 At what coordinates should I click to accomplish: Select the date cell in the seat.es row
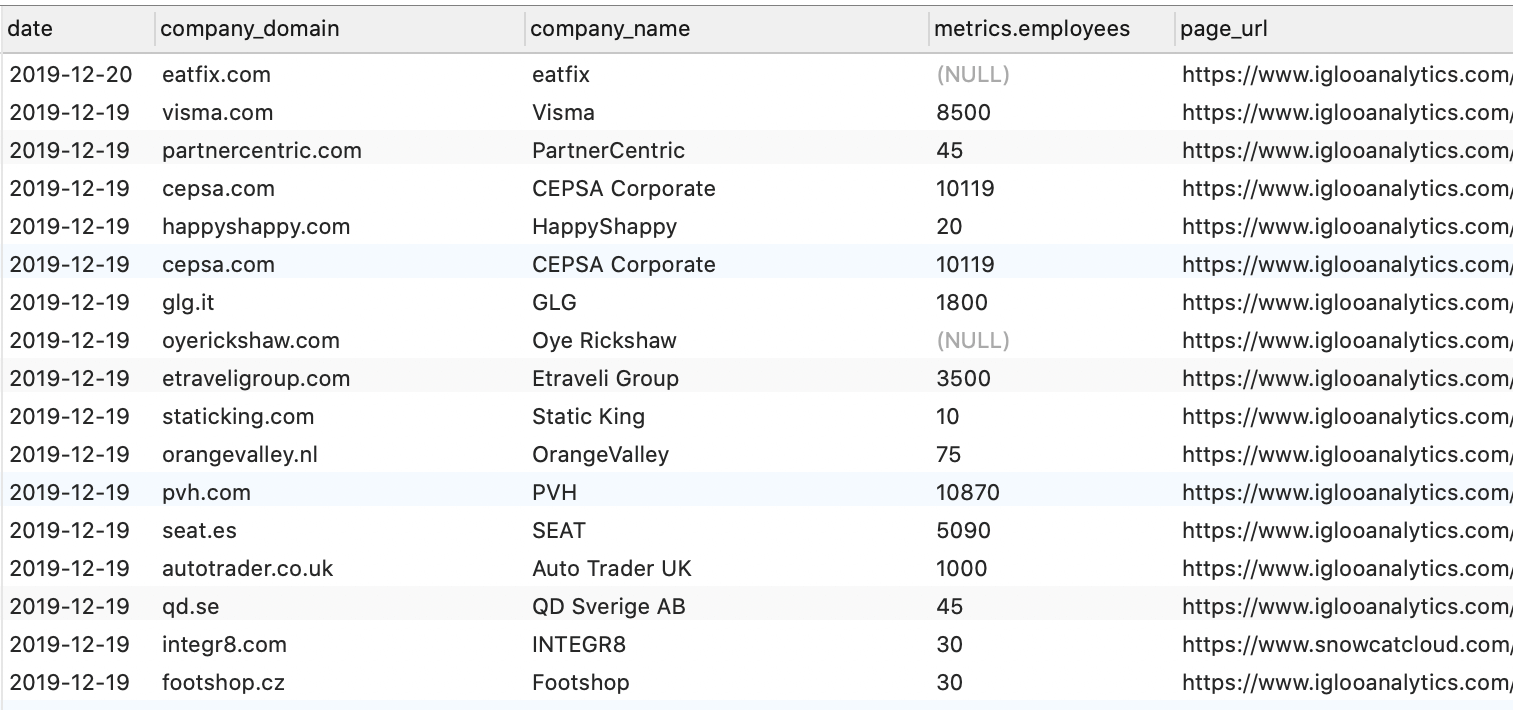click(x=69, y=531)
